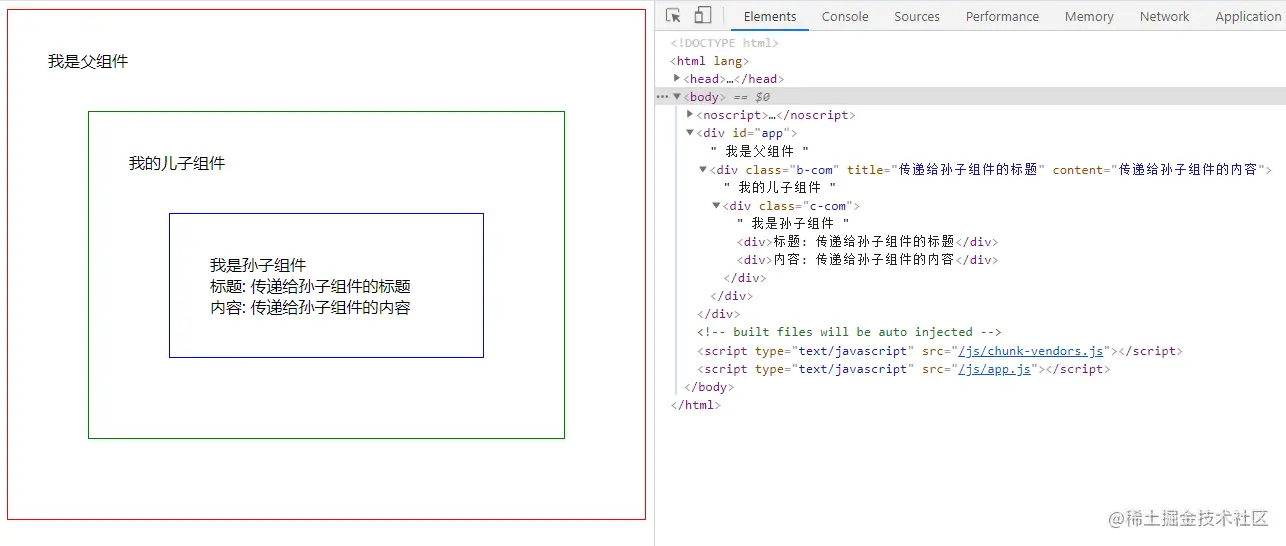Switch to the Performance tab

pos(1002,16)
